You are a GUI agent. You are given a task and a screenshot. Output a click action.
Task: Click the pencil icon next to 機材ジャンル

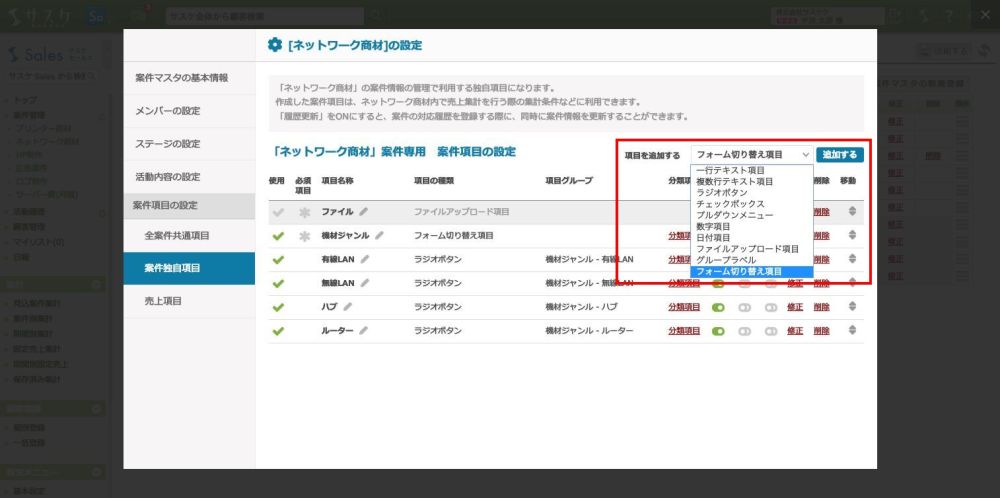point(379,235)
